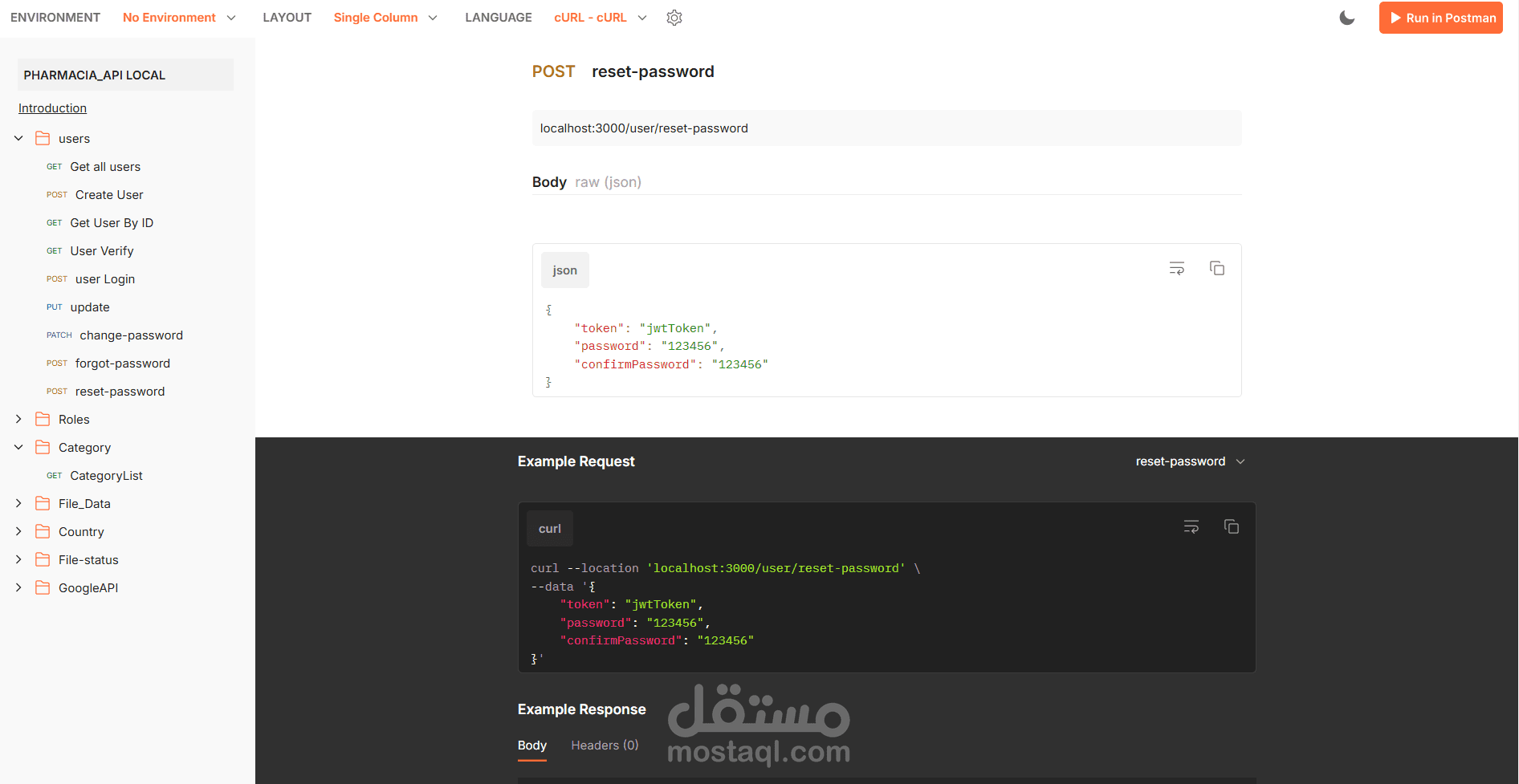The image size is (1519, 784).
Task: Toggle word wrap in json body block
Action: coord(1177,268)
